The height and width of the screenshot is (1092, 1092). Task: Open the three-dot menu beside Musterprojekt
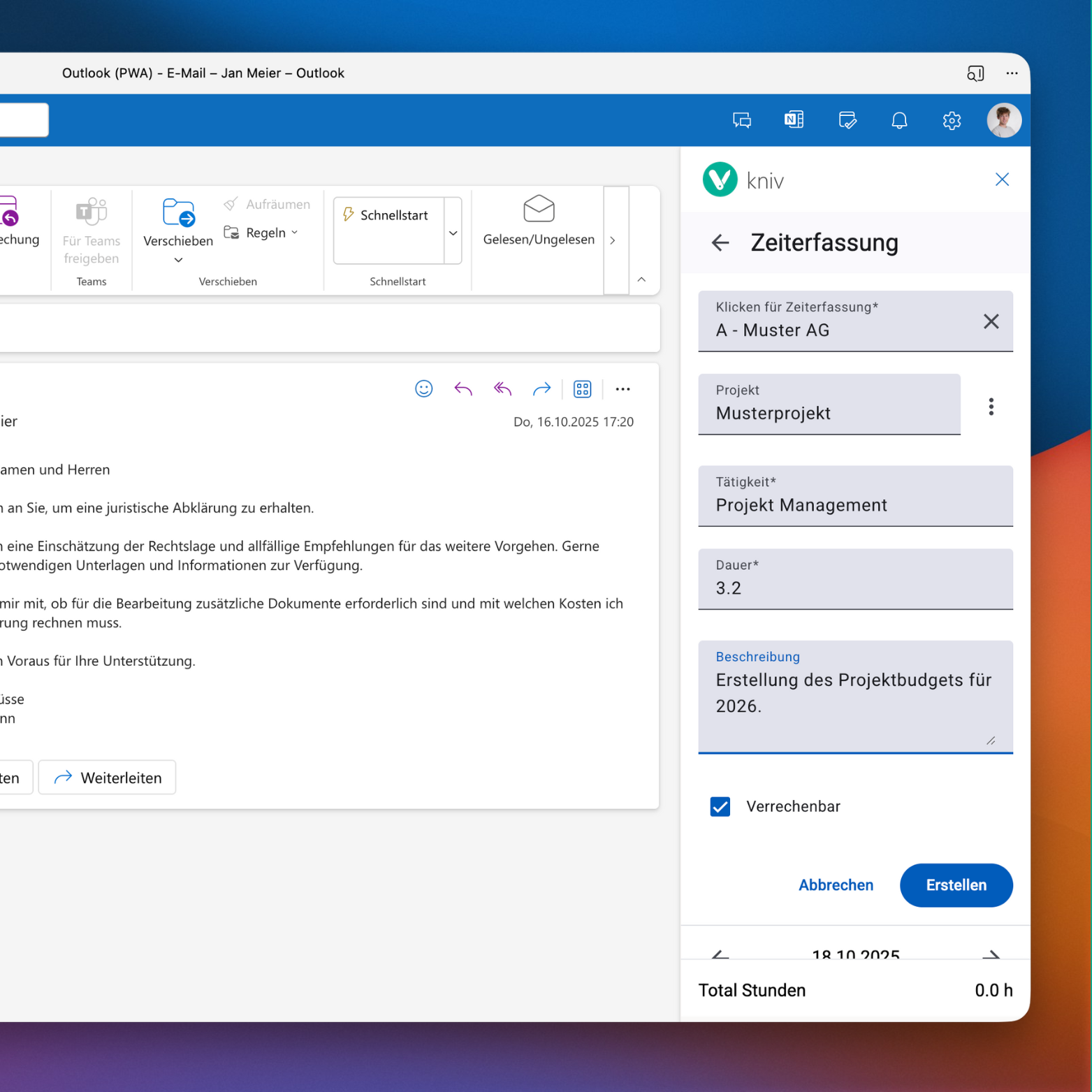point(991,406)
